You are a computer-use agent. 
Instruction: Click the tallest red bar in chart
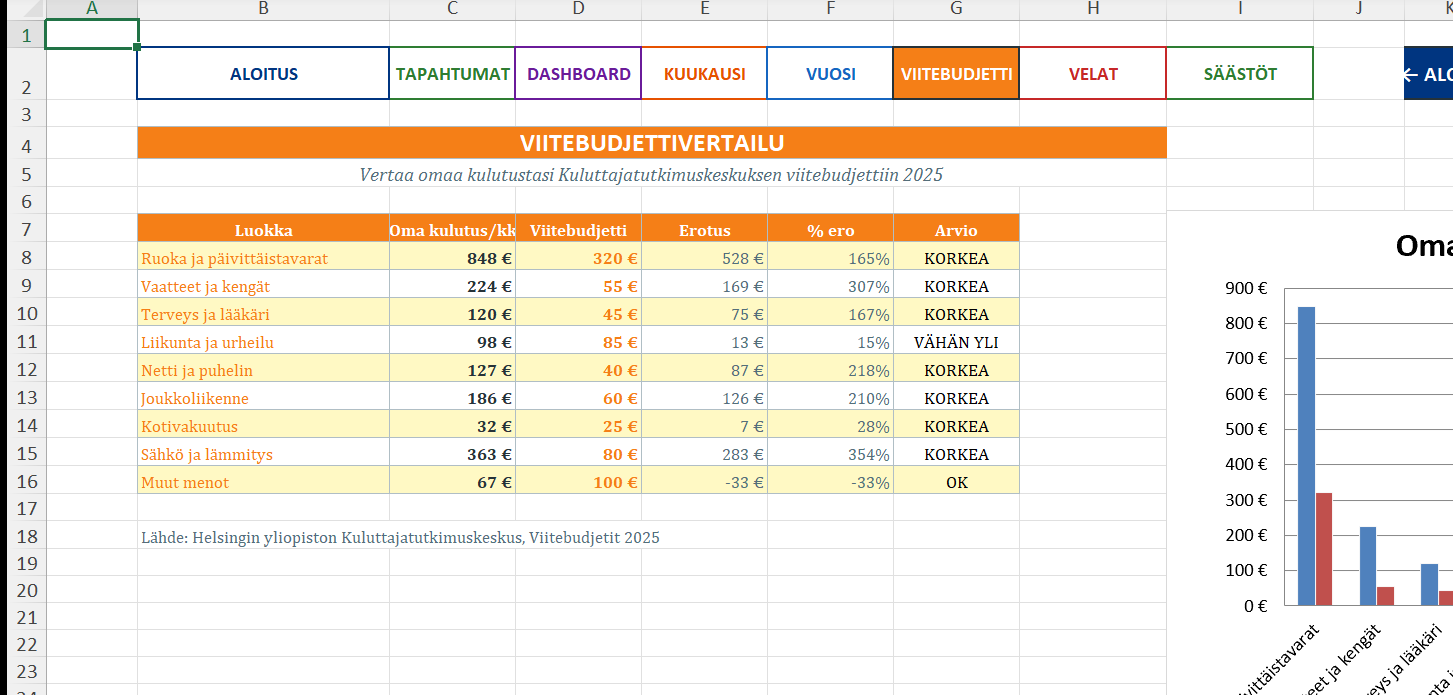[x=1323, y=549]
